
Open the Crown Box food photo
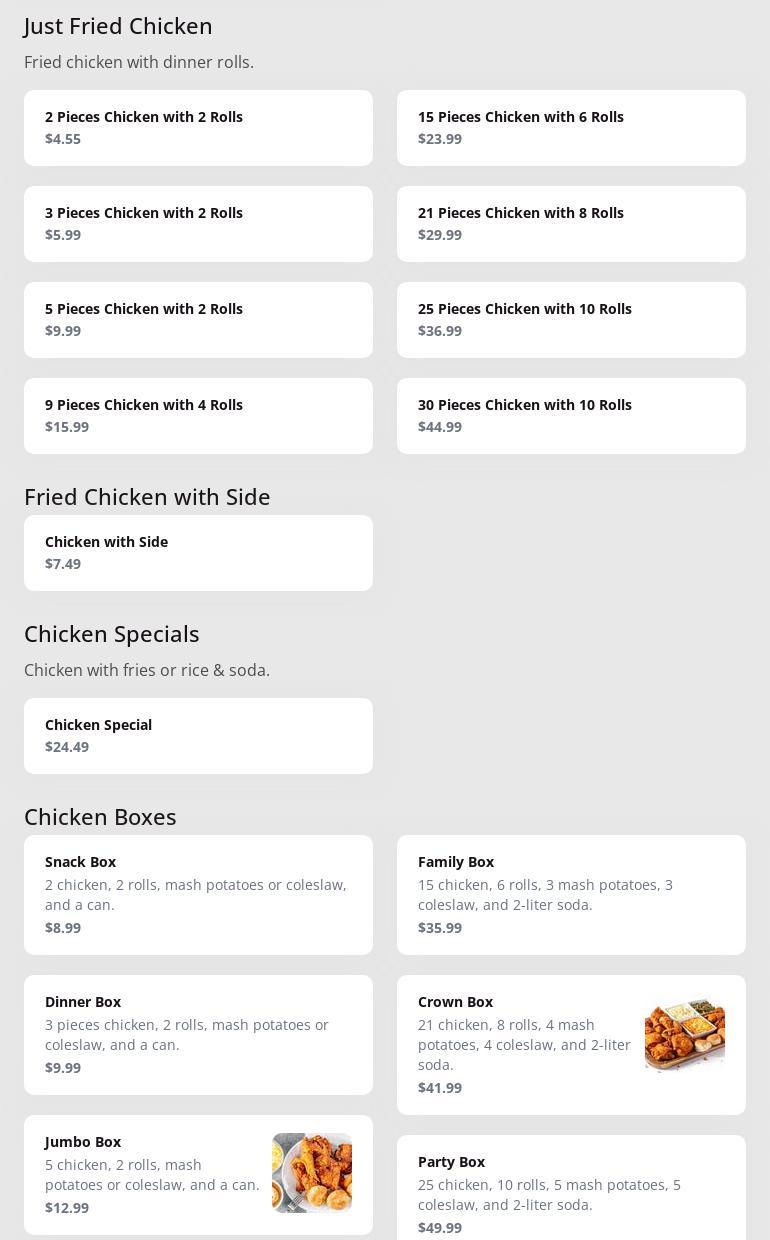pyautogui.click(x=684, y=1034)
